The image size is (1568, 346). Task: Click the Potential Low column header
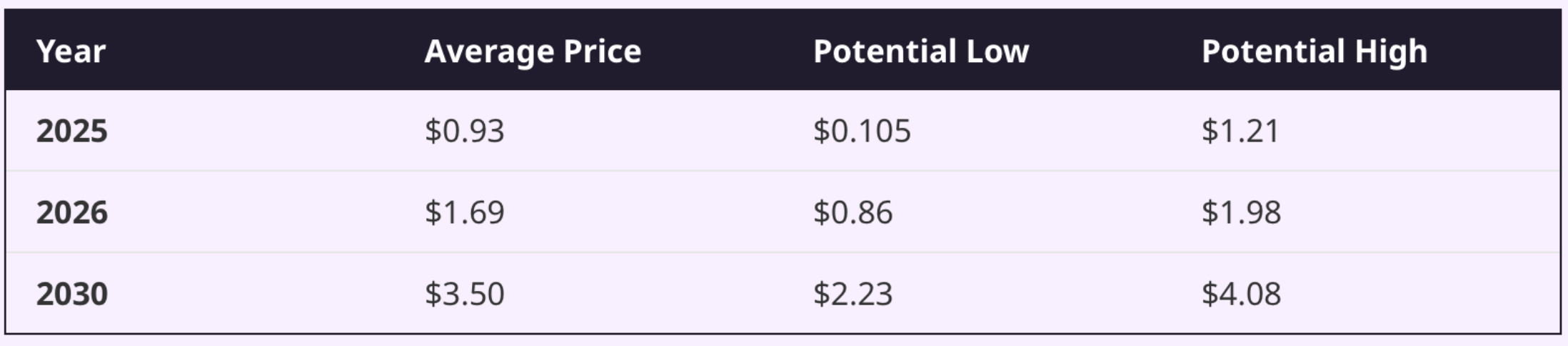point(921,51)
